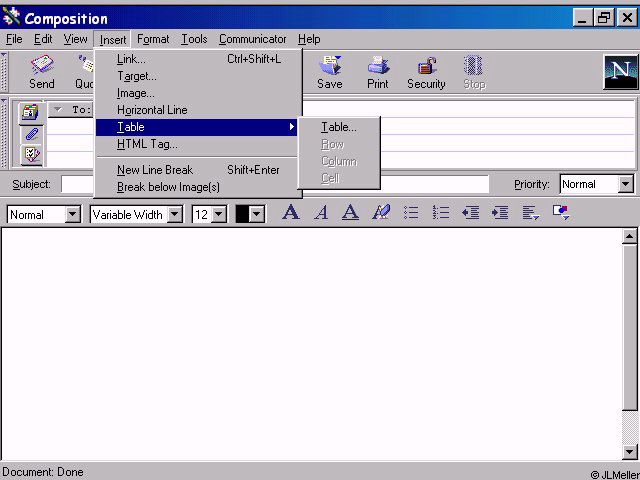Screen dimensions: 640x480
Task: Choose Target... from Insert menu
Action: pyautogui.click(x=198, y=76)
